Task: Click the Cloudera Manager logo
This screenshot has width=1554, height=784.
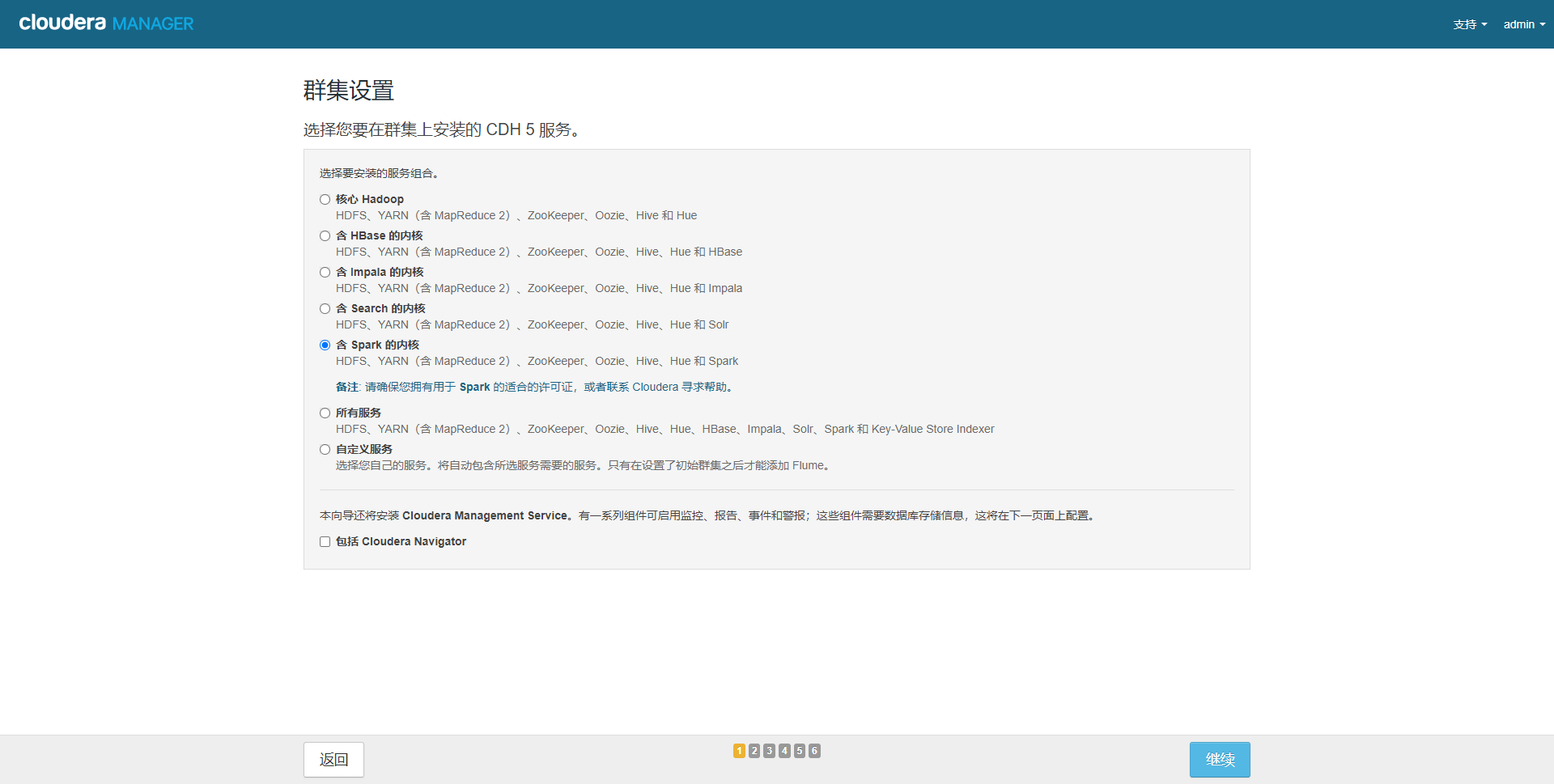Action: (106, 23)
